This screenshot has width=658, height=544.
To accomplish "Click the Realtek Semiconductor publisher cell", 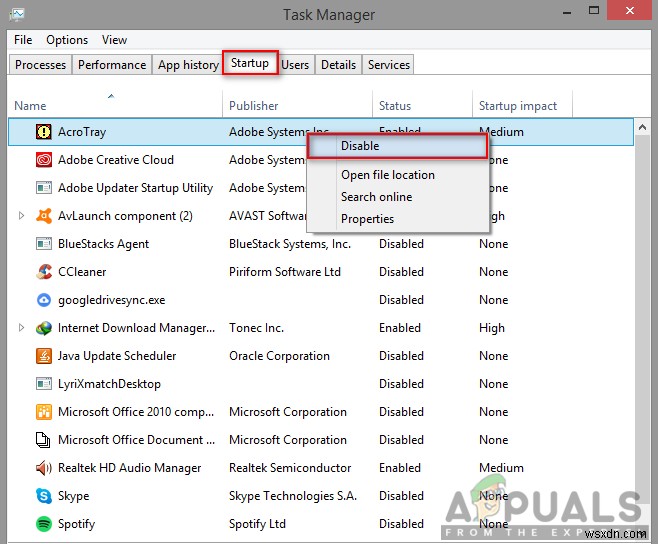I will tap(290, 468).
